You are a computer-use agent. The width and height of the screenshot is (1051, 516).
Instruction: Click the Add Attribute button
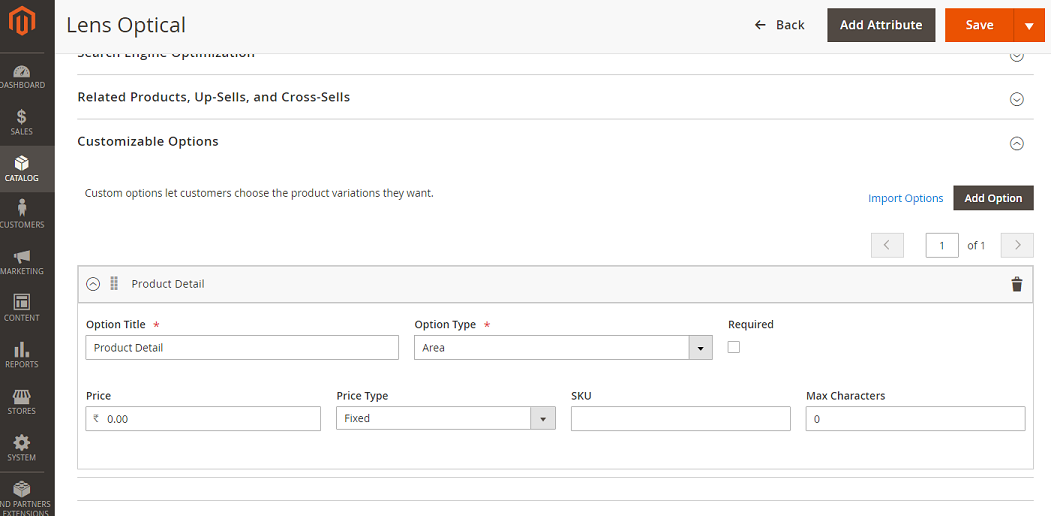(x=881, y=25)
